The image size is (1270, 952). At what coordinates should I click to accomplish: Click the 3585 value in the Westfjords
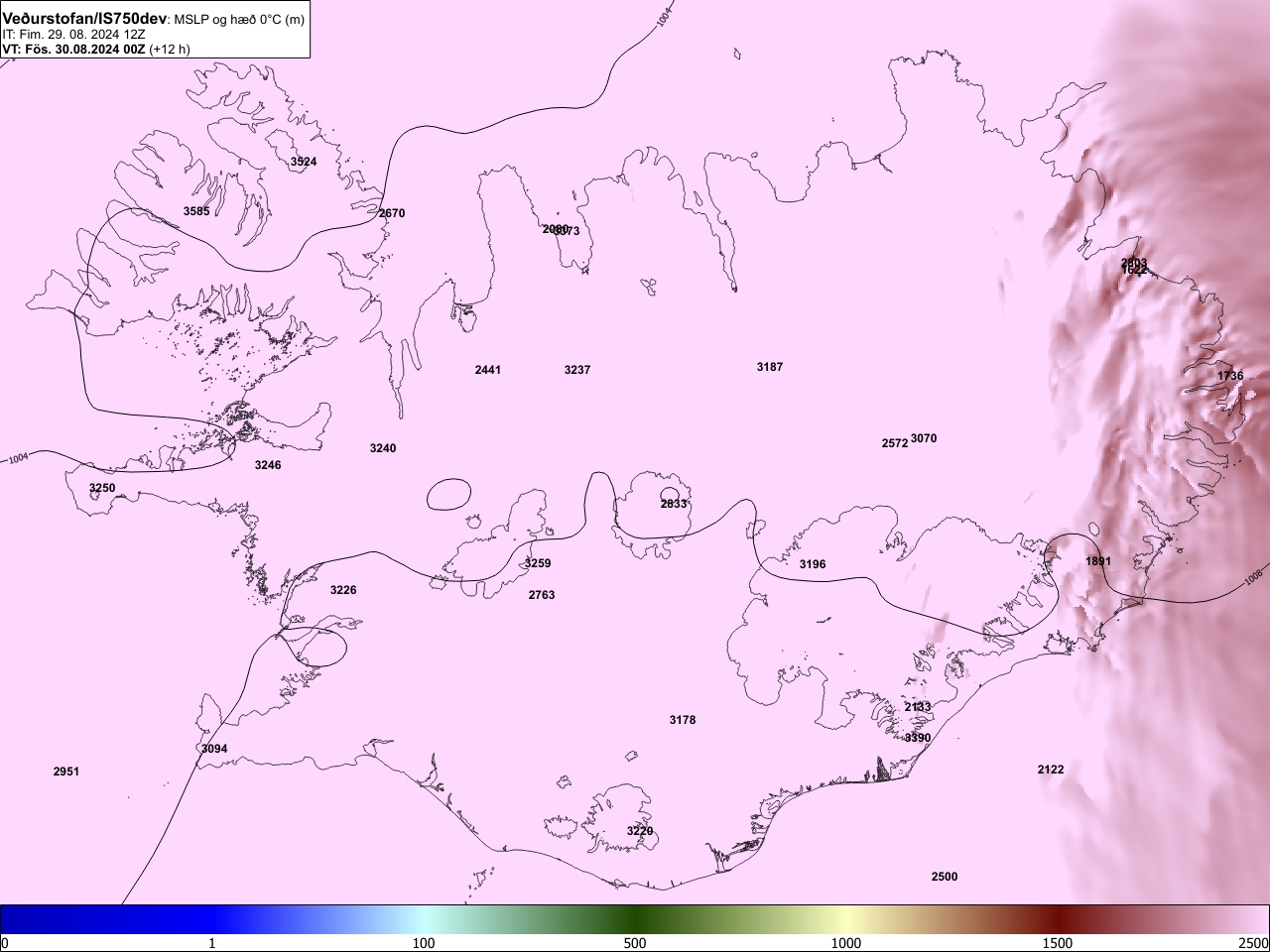[196, 211]
